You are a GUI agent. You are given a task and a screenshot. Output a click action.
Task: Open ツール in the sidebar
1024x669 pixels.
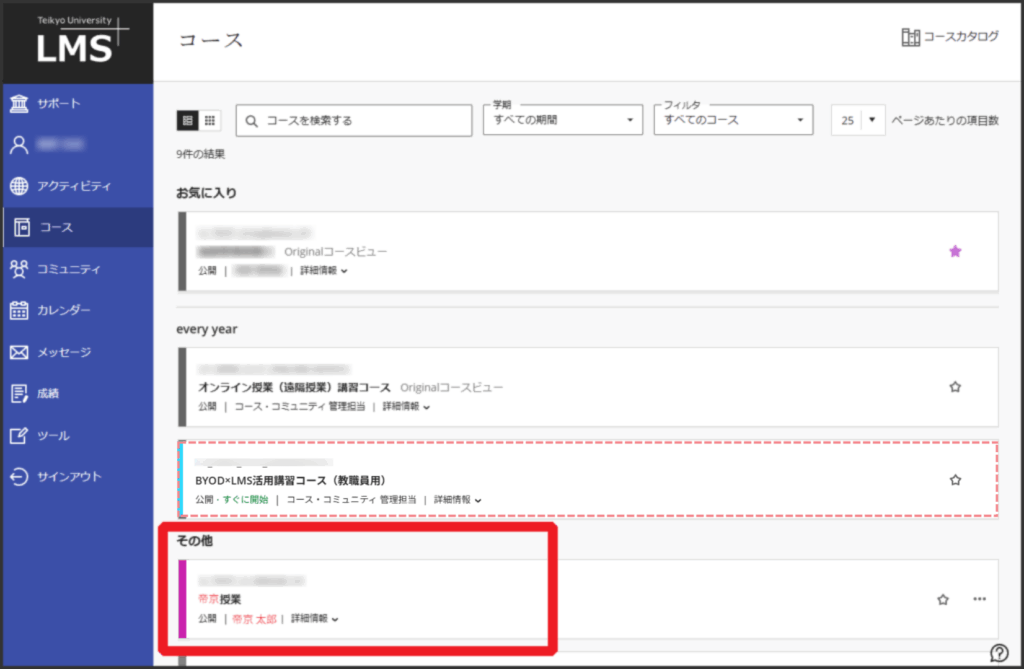(x=54, y=436)
